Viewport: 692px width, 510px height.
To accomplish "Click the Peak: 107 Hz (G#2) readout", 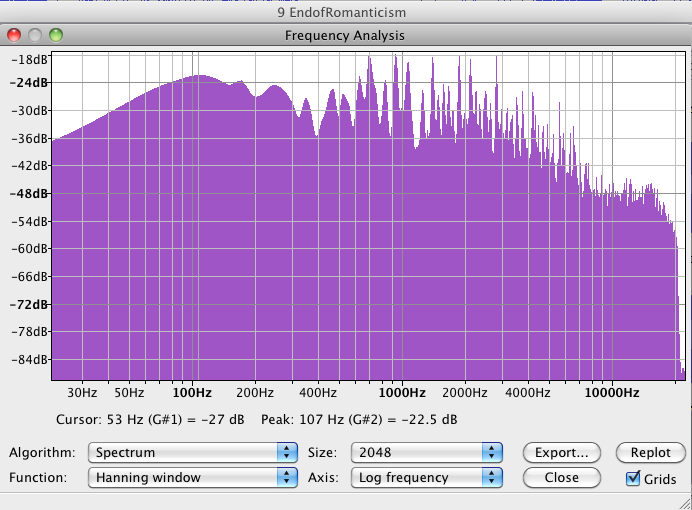I will click(x=359, y=419).
